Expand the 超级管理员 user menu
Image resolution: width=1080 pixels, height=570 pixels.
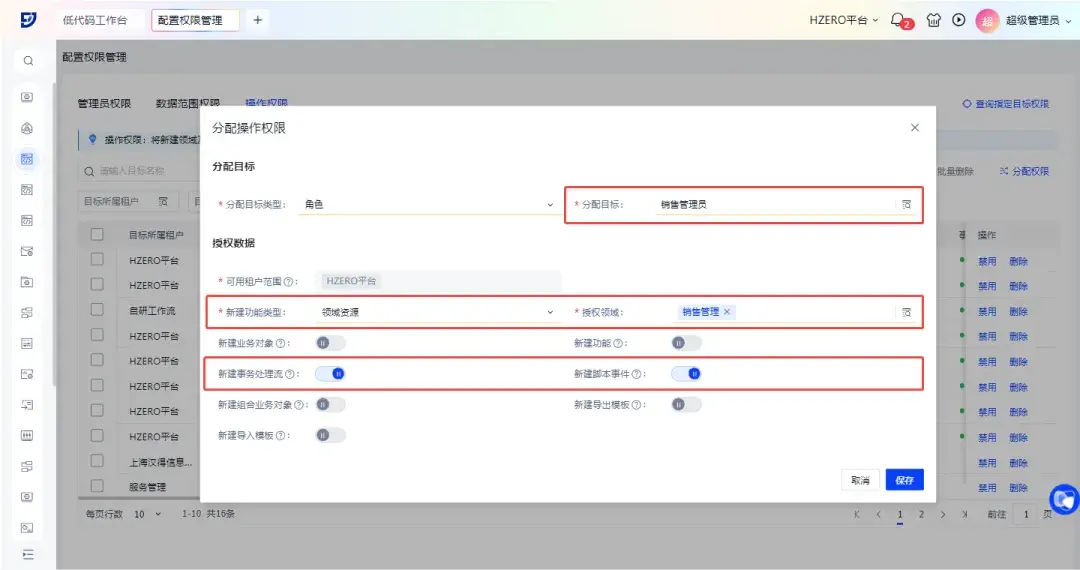point(1038,21)
